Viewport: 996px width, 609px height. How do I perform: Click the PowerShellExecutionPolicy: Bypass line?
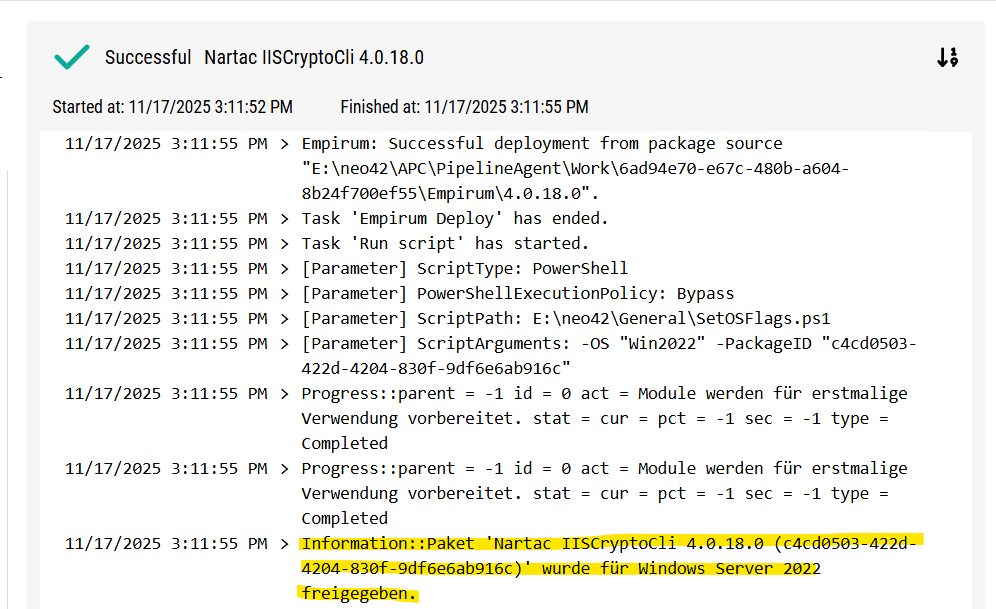518,294
